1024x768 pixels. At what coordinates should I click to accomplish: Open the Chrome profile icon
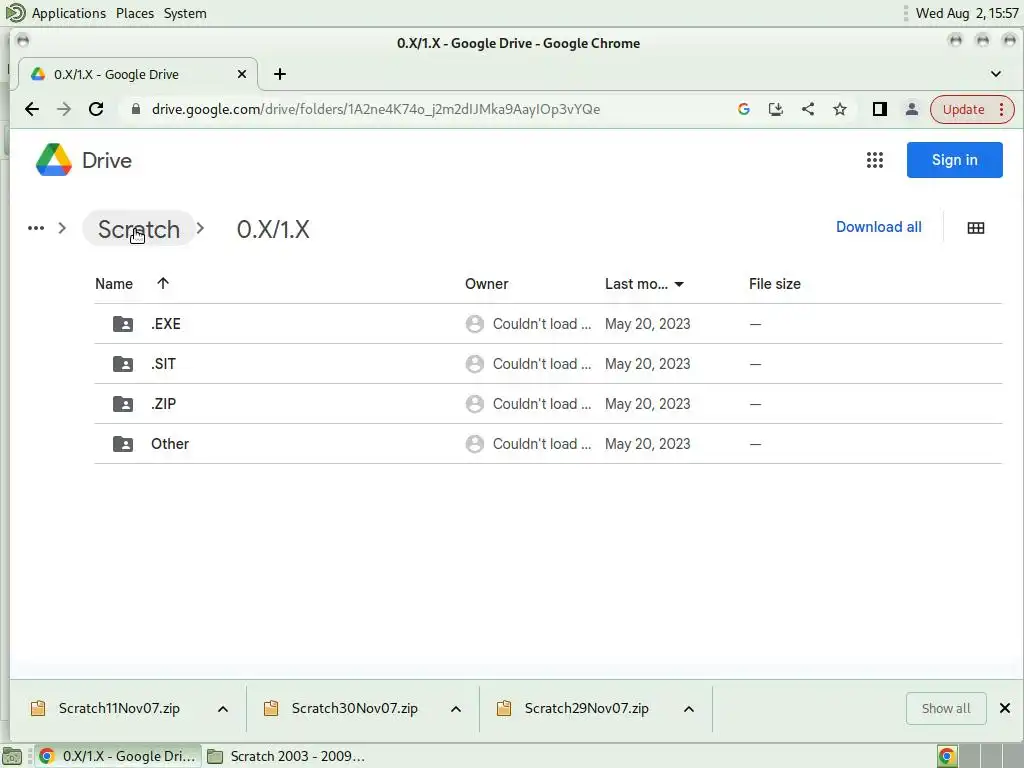tap(912, 109)
